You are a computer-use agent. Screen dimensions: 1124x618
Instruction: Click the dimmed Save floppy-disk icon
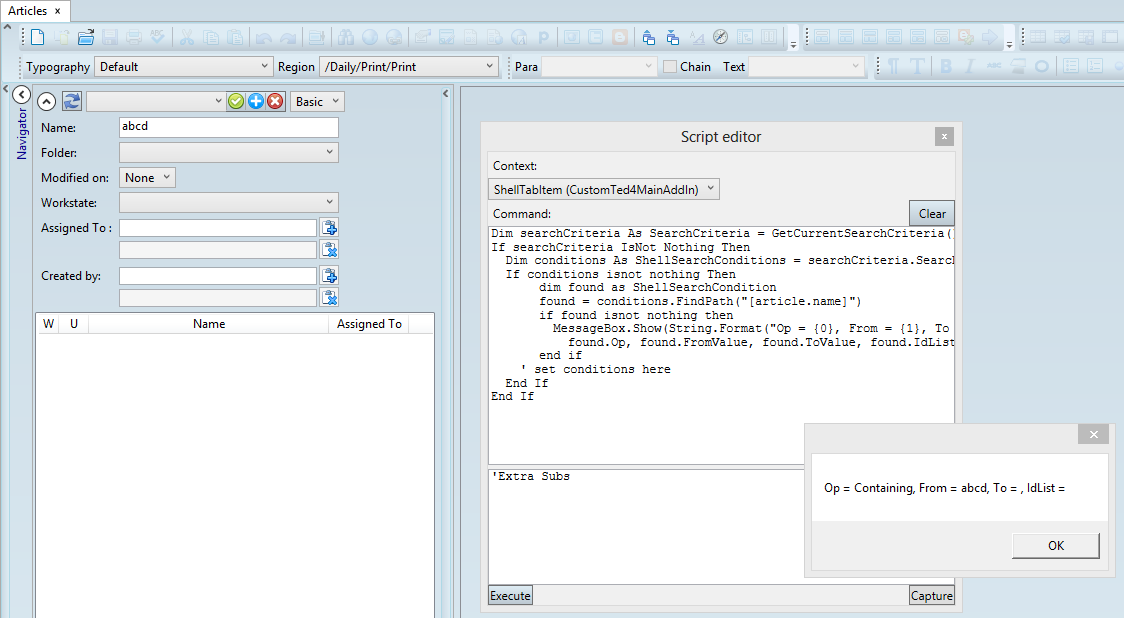[x=110, y=37]
